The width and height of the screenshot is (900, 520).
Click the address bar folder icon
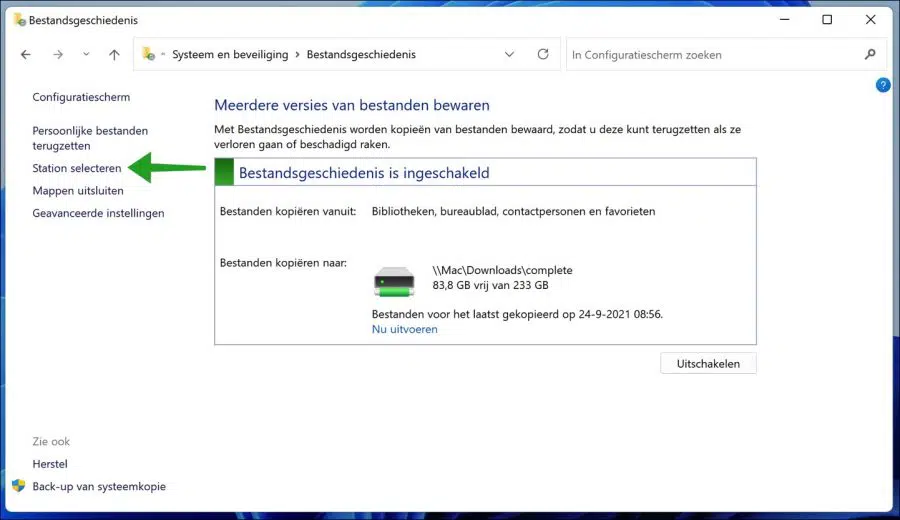(149, 54)
